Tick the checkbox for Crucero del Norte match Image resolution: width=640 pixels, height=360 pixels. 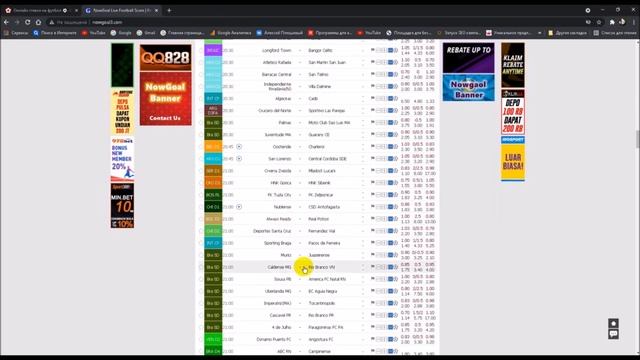(201, 111)
